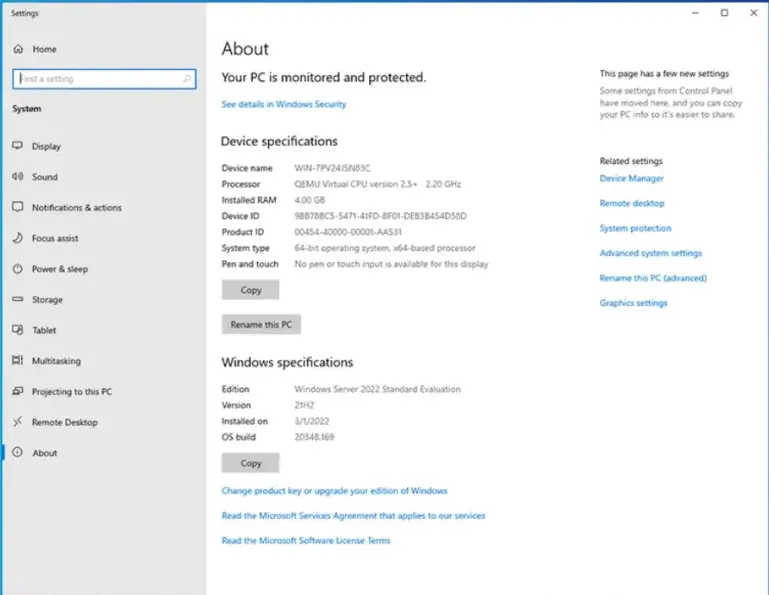
Task: Click Your PC is monitored and protected
Action: (324, 78)
